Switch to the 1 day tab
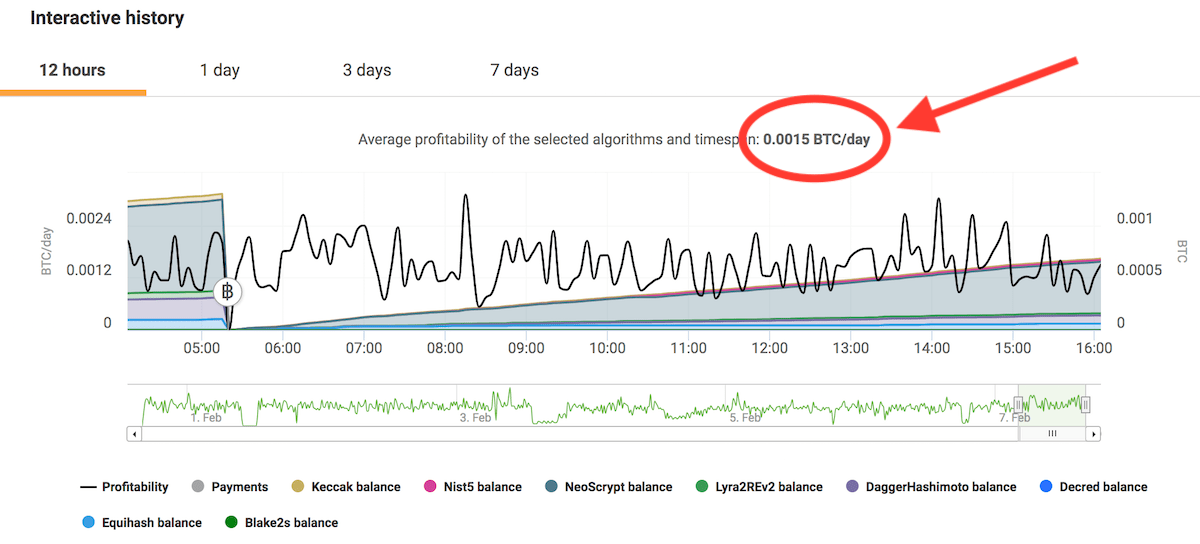The width and height of the screenshot is (1200, 544). click(219, 70)
